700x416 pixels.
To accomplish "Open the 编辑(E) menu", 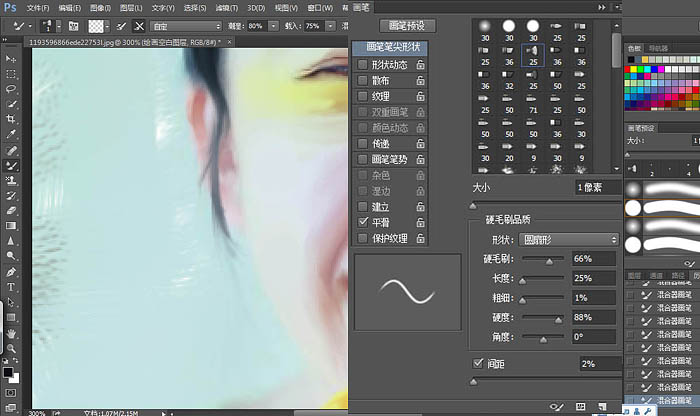I will 70,8.
